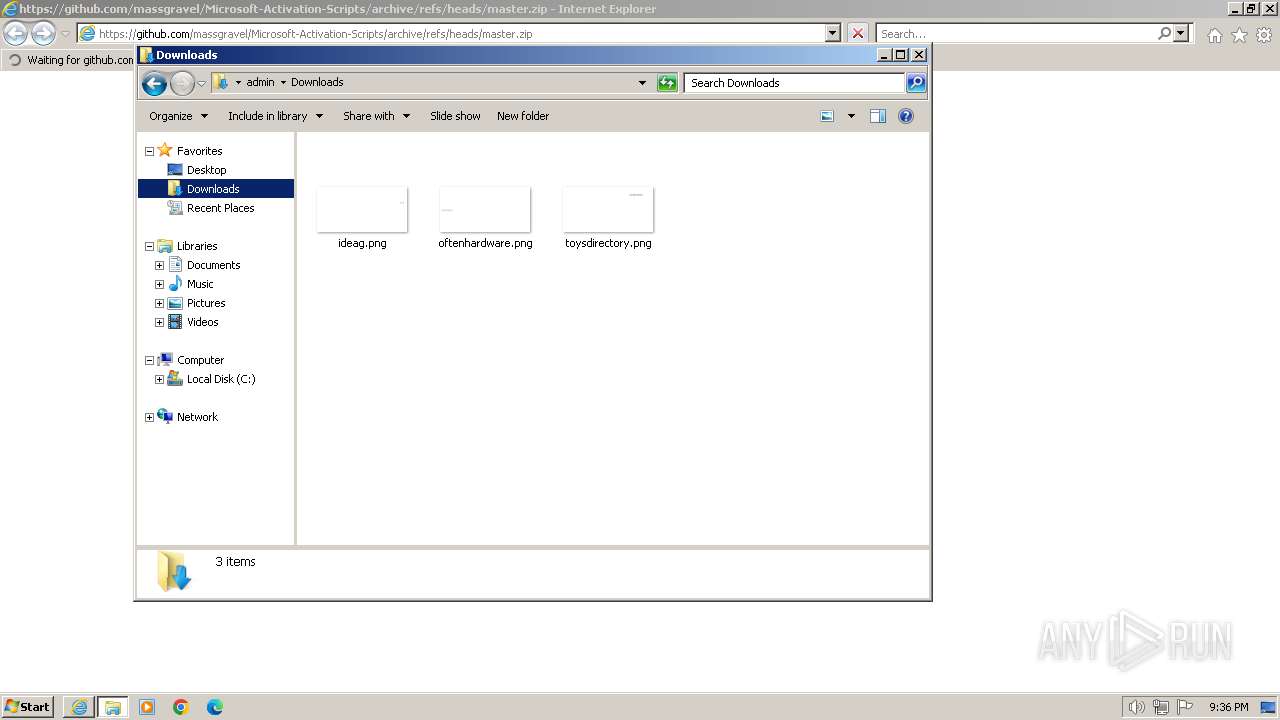Open Internet Explorer Home page icon
The width and height of the screenshot is (1280, 720).
(1214, 35)
